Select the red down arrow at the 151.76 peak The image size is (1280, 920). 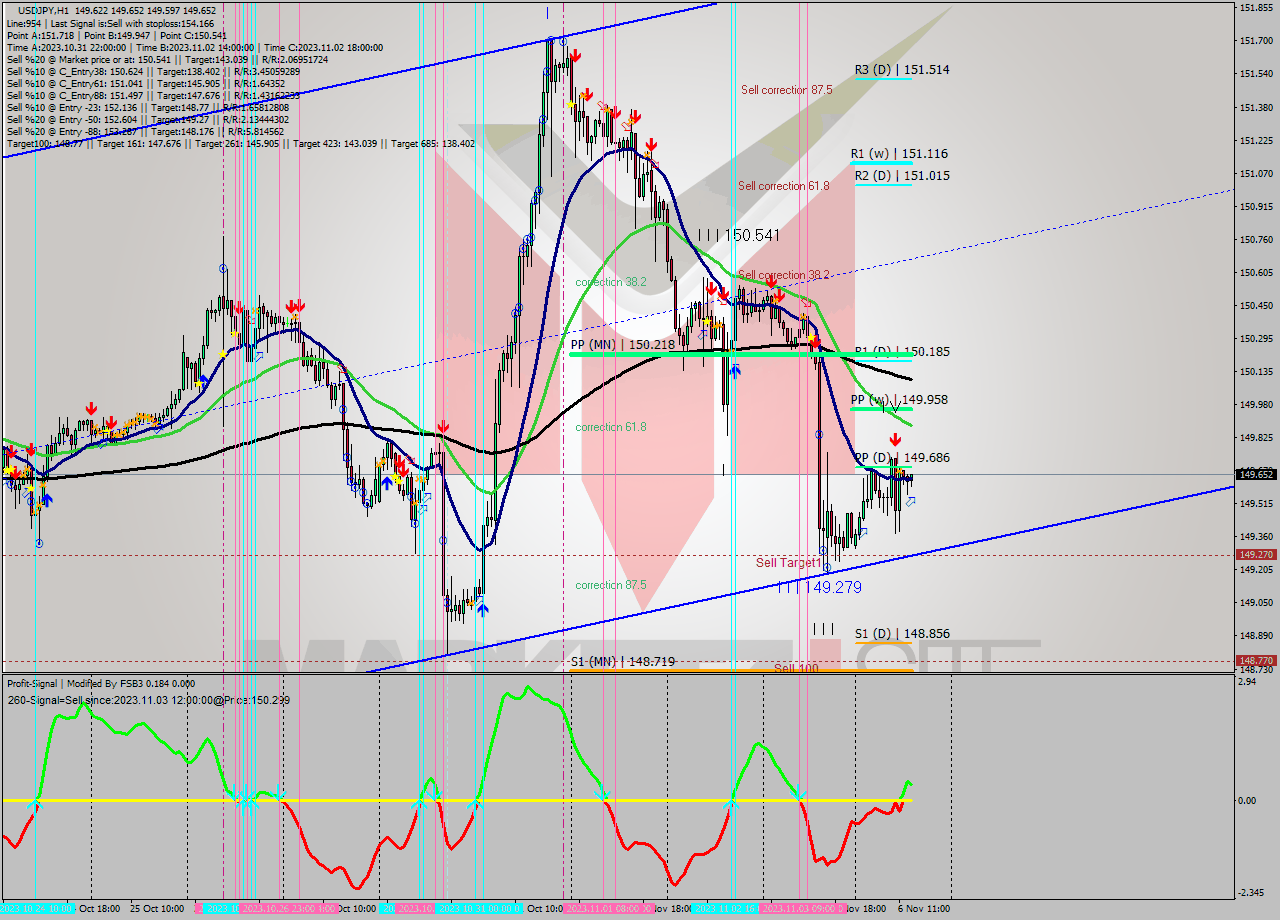click(x=575, y=57)
